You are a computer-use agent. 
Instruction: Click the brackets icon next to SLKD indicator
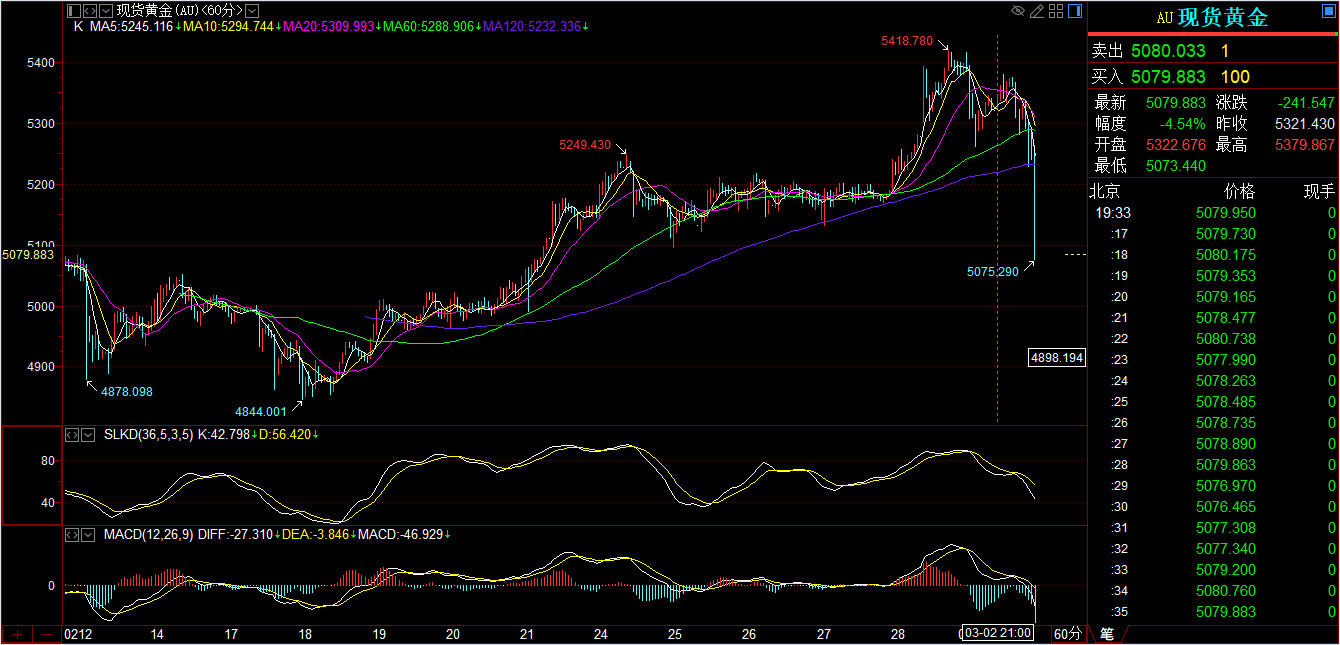(x=73, y=435)
